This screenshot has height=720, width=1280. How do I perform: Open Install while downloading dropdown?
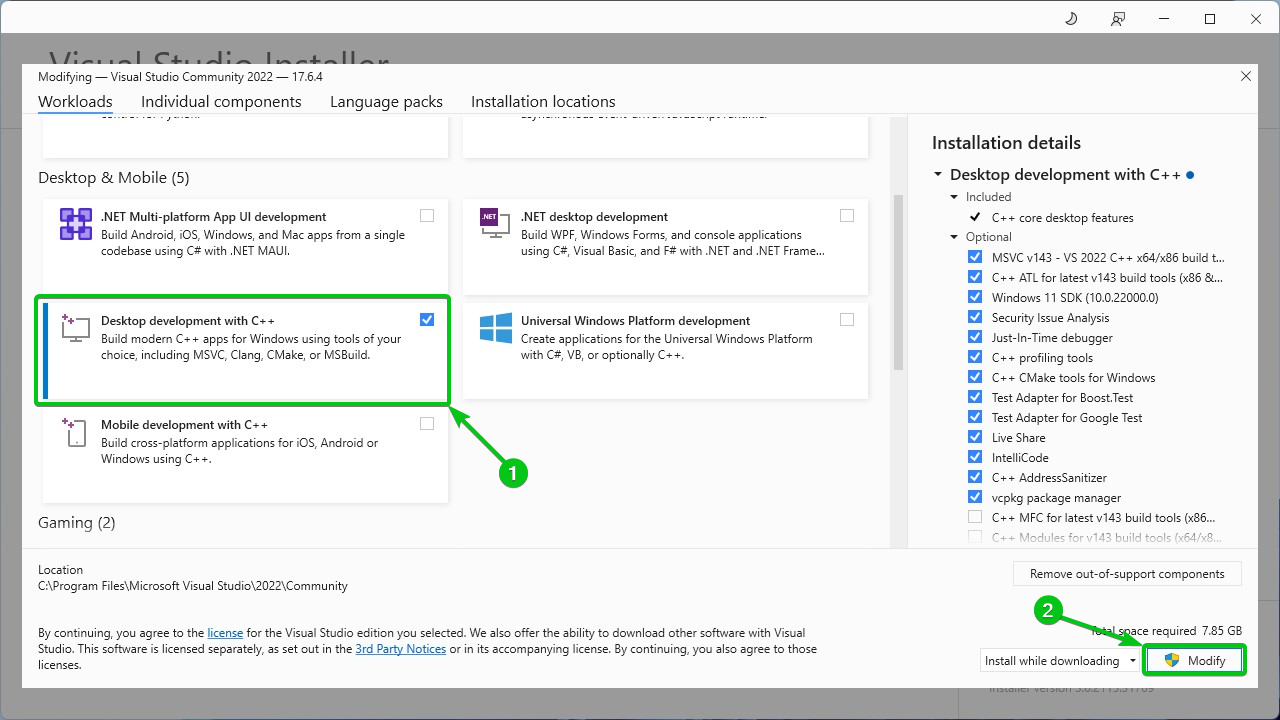coord(1060,661)
